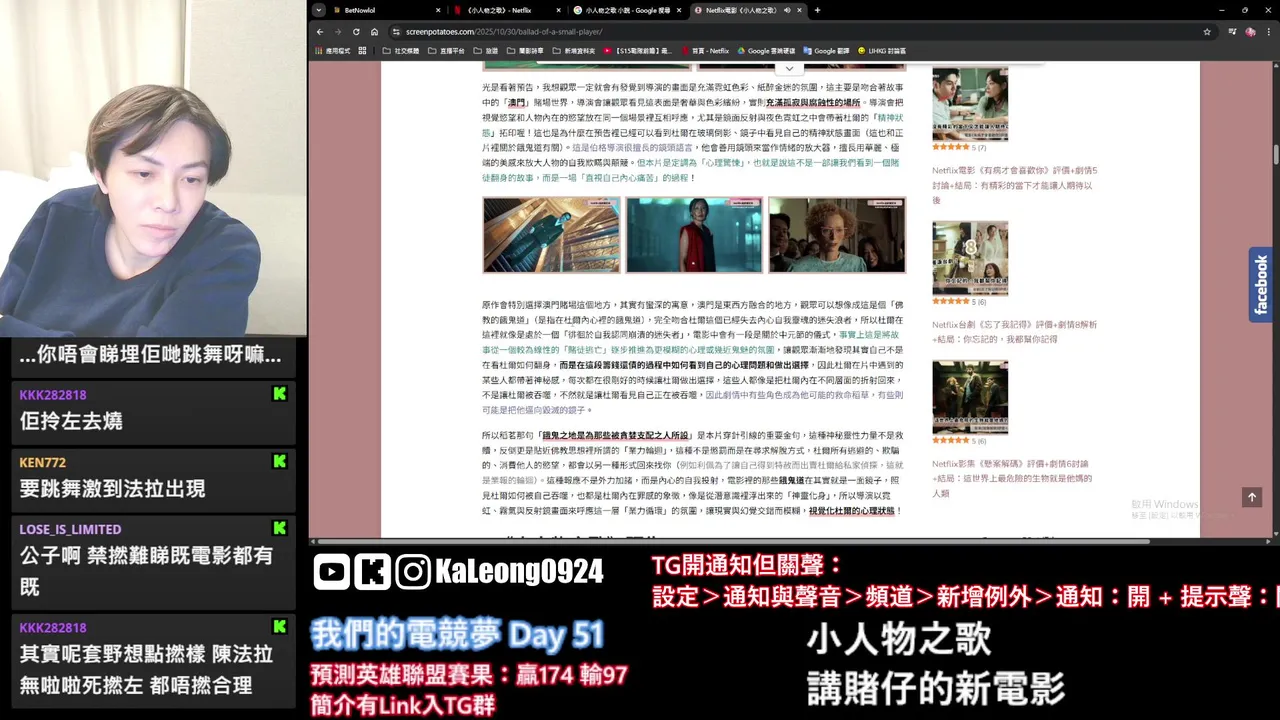
Task: Bookmark this page with the star icon
Action: (1207, 32)
